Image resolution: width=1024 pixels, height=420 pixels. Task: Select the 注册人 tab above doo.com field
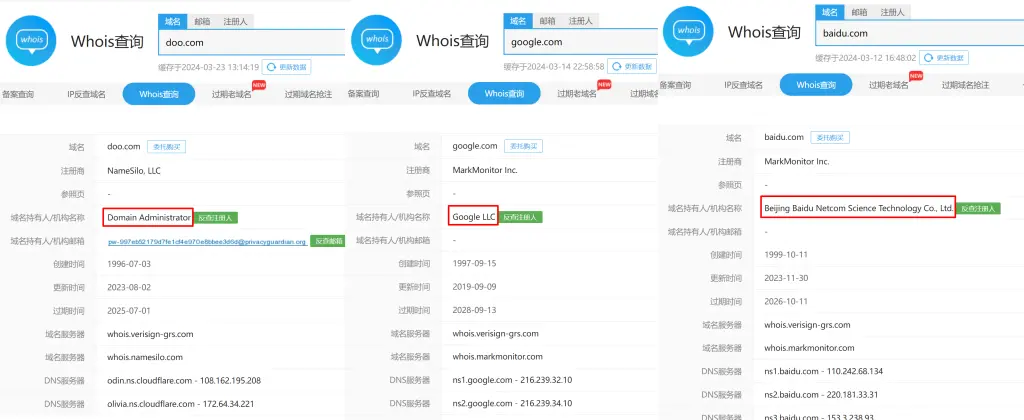pyautogui.click(x=235, y=22)
